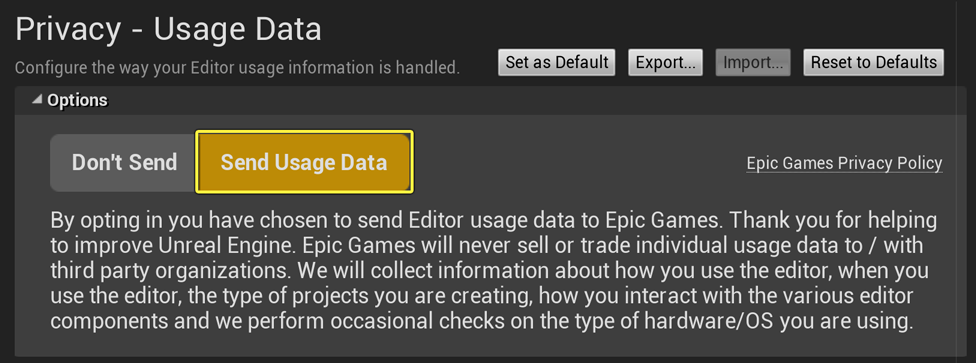Open the Export... settings dialog

coord(665,62)
